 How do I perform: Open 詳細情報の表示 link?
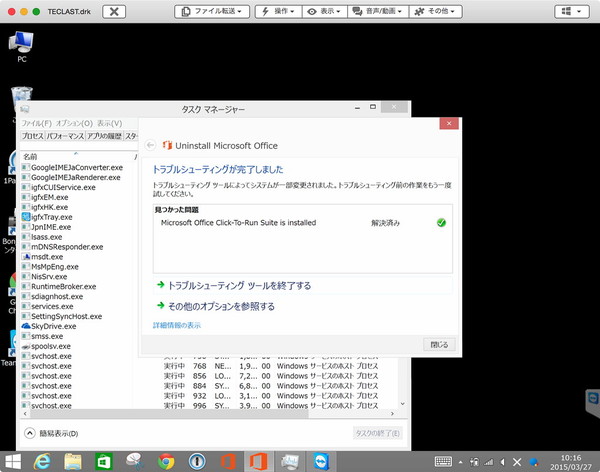pyautogui.click(x=176, y=325)
